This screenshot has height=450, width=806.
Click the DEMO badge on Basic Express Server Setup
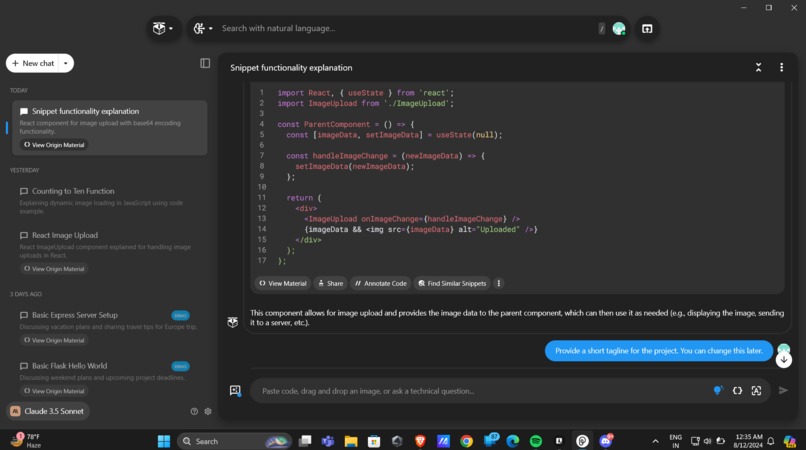pyautogui.click(x=180, y=315)
